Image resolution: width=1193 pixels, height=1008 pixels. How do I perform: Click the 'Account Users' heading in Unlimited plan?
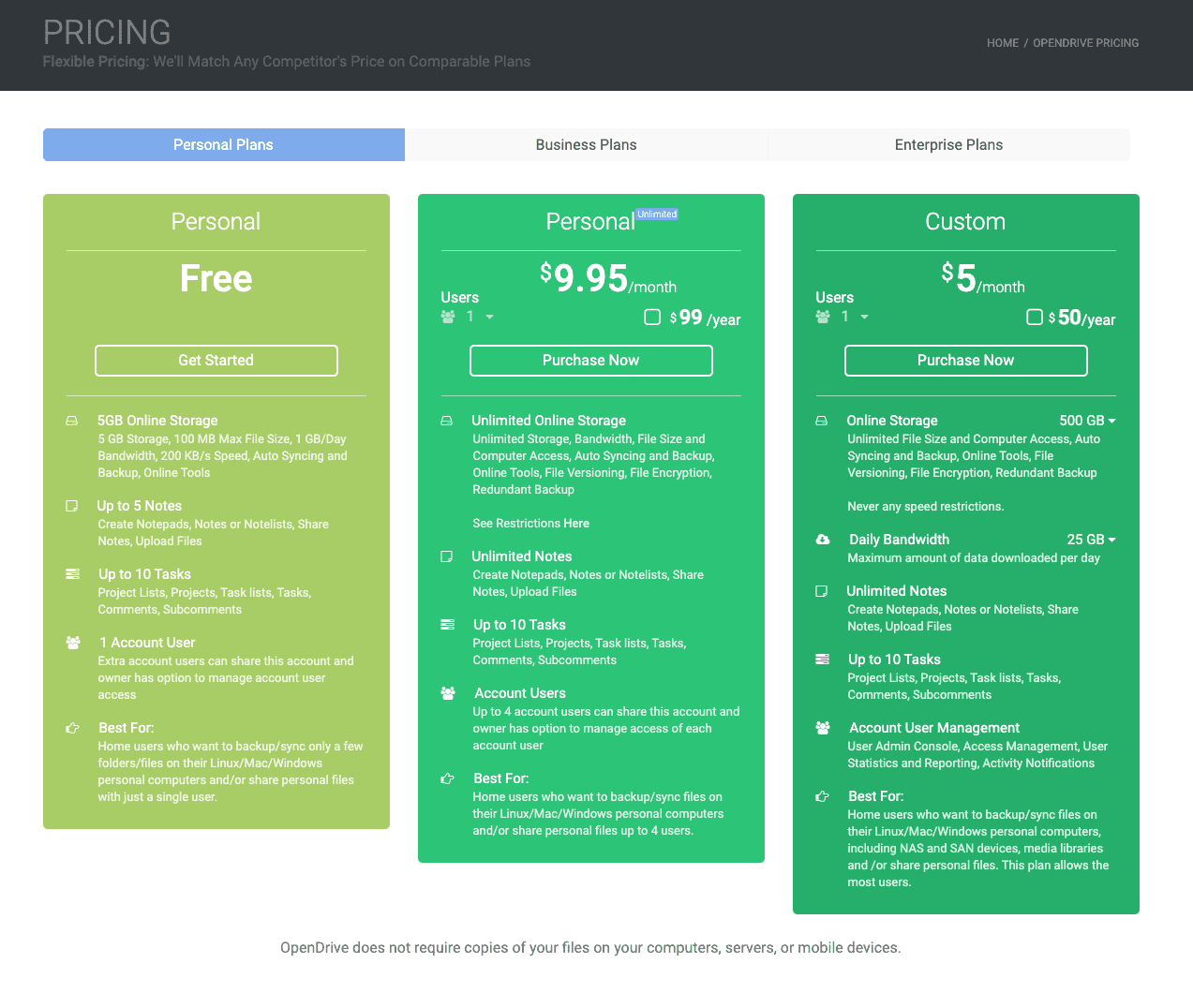click(x=520, y=693)
